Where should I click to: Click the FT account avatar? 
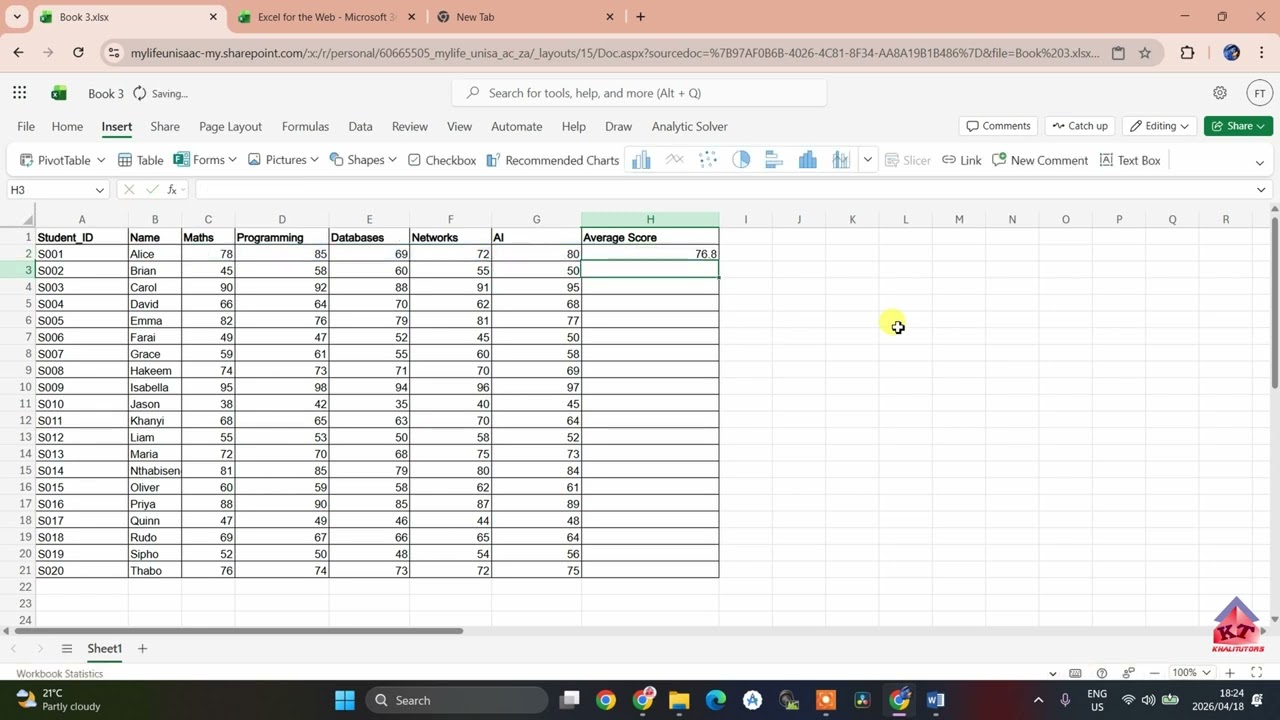click(1259, 93)
